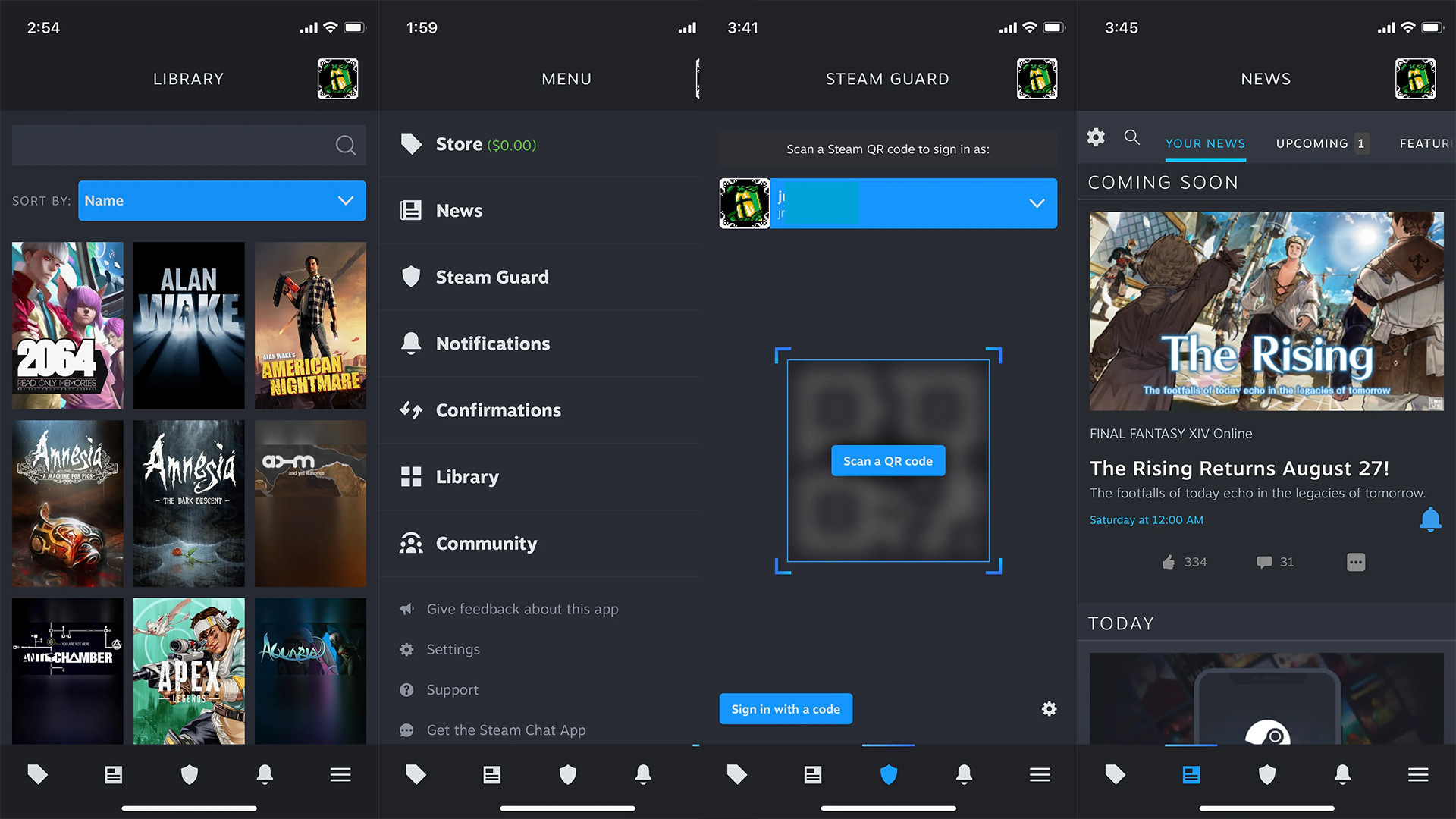Select Community in the Menu list
The height and width of the screenshot is (819, 1456).
538,544
